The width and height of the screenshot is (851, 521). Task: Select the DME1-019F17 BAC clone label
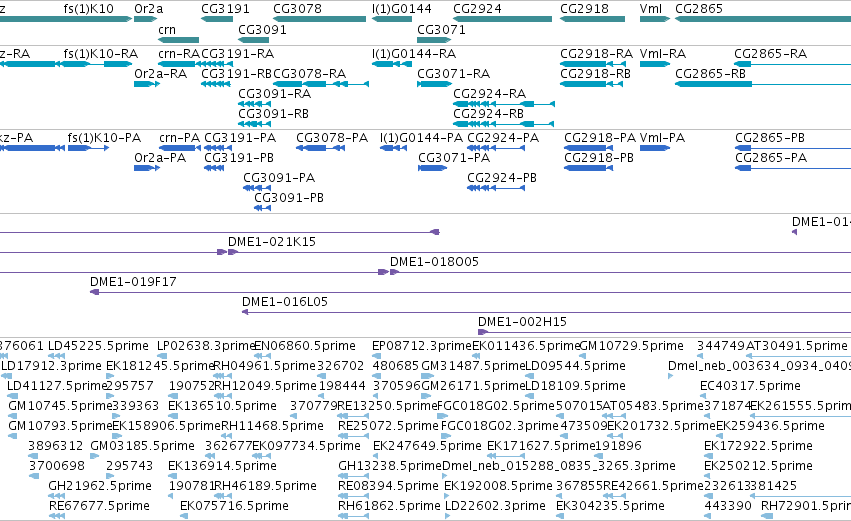134,282
